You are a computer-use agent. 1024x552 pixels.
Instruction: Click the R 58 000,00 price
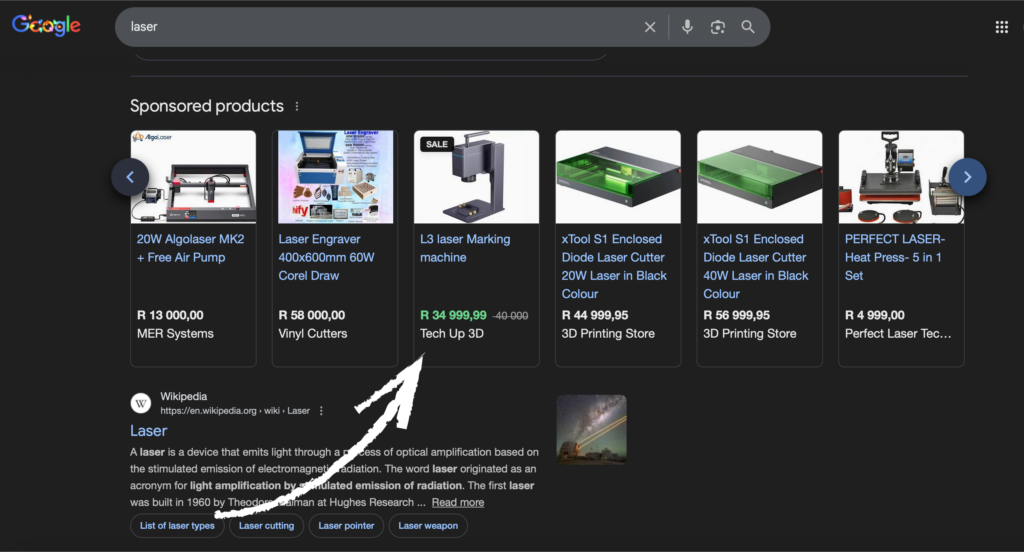[x=312, y=316]
